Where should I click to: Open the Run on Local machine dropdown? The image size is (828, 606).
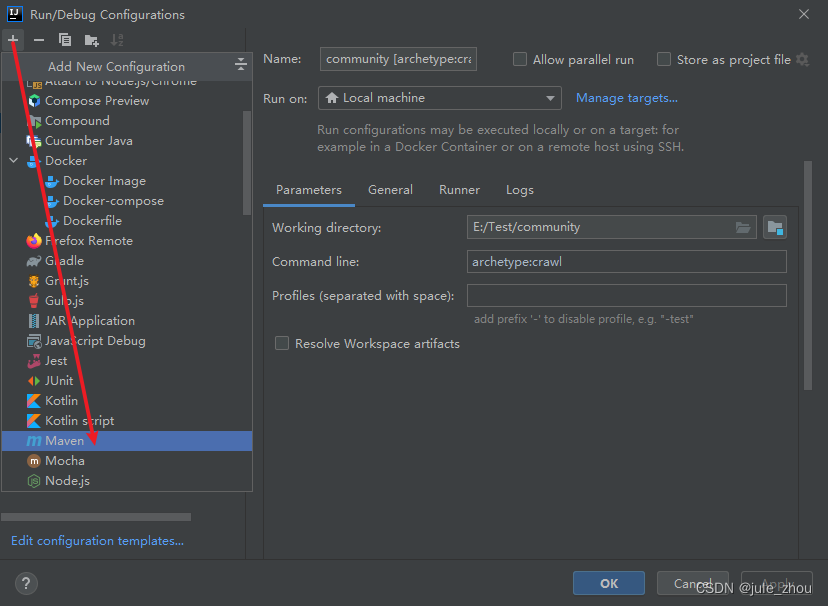[439, 98]
